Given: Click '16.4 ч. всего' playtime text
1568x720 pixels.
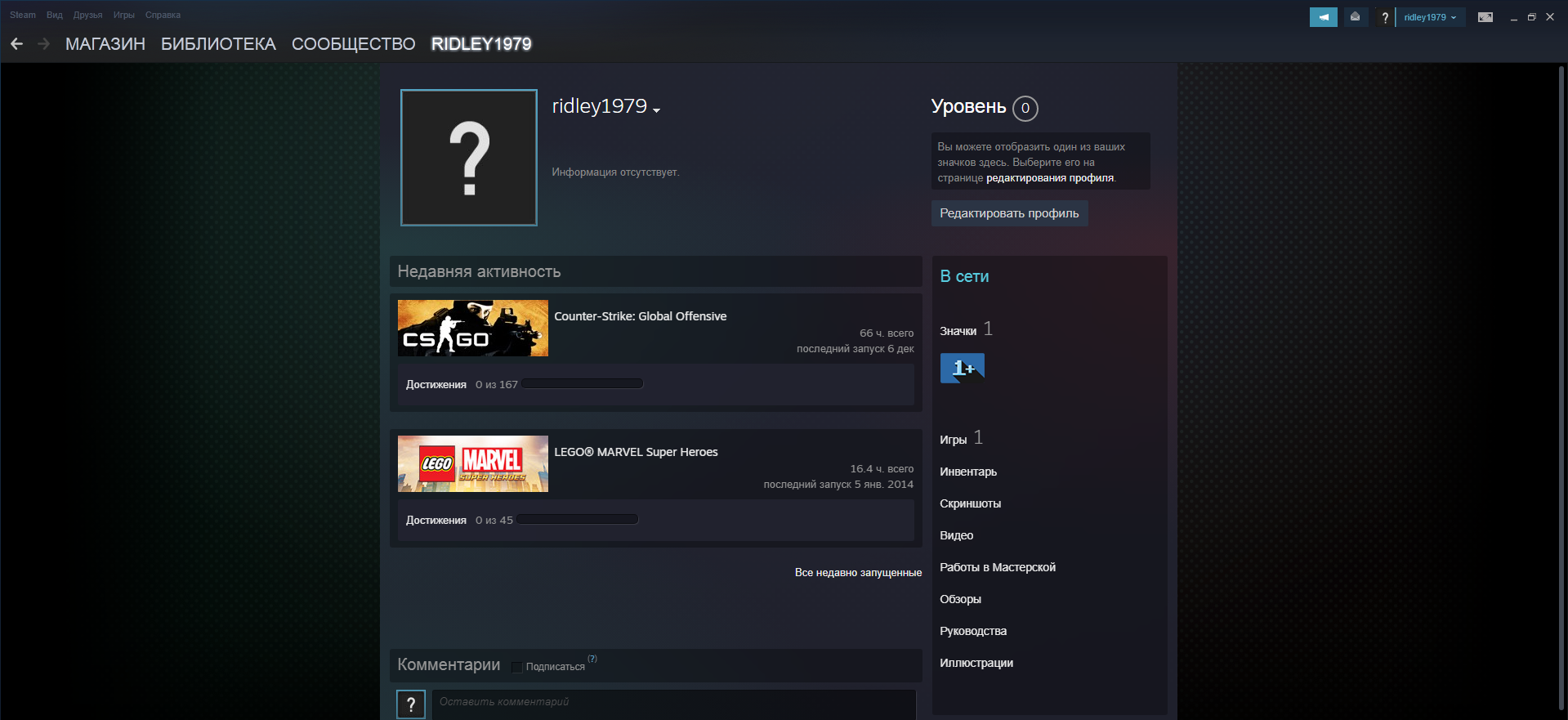Looking at the screenshot, I should pyautogui.click(x=882, y=468).
